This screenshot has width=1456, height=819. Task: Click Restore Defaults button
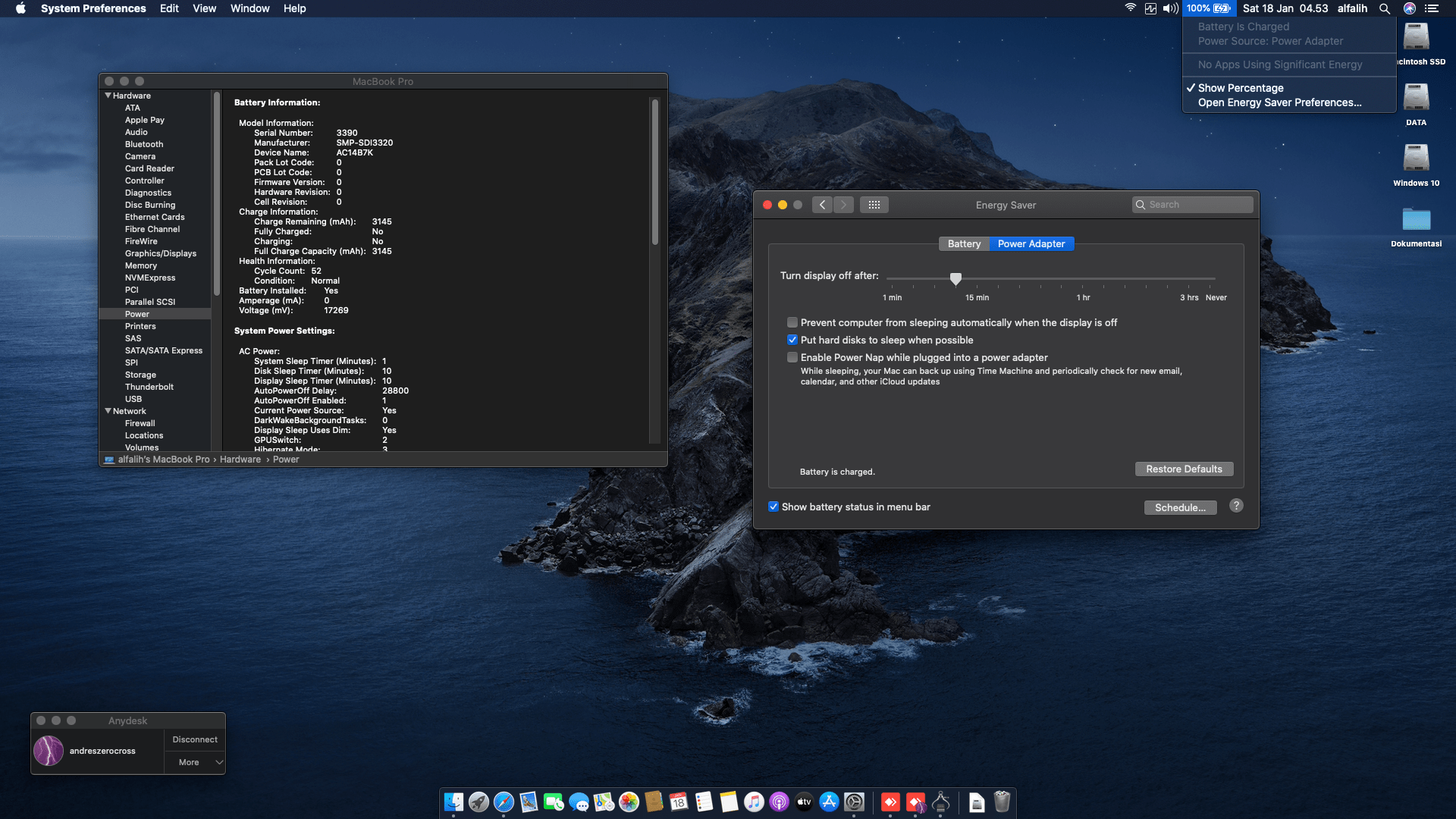point(1184,469)
